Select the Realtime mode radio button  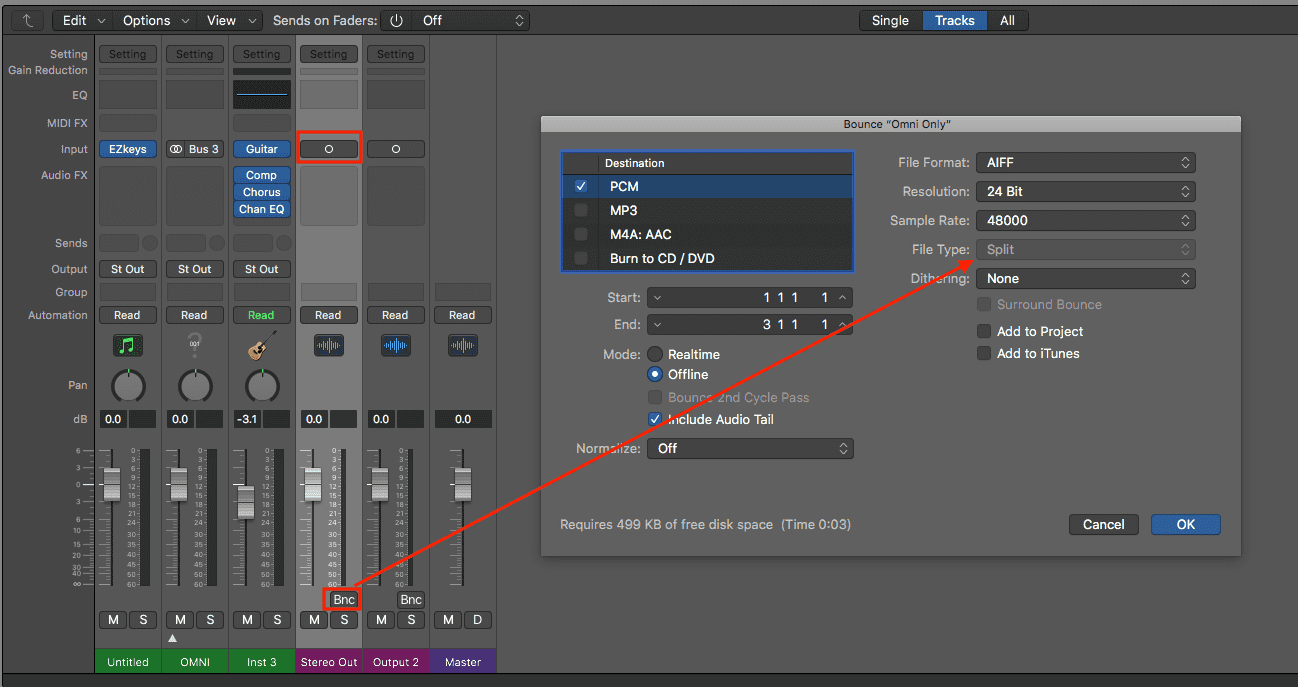click(655, 354)
